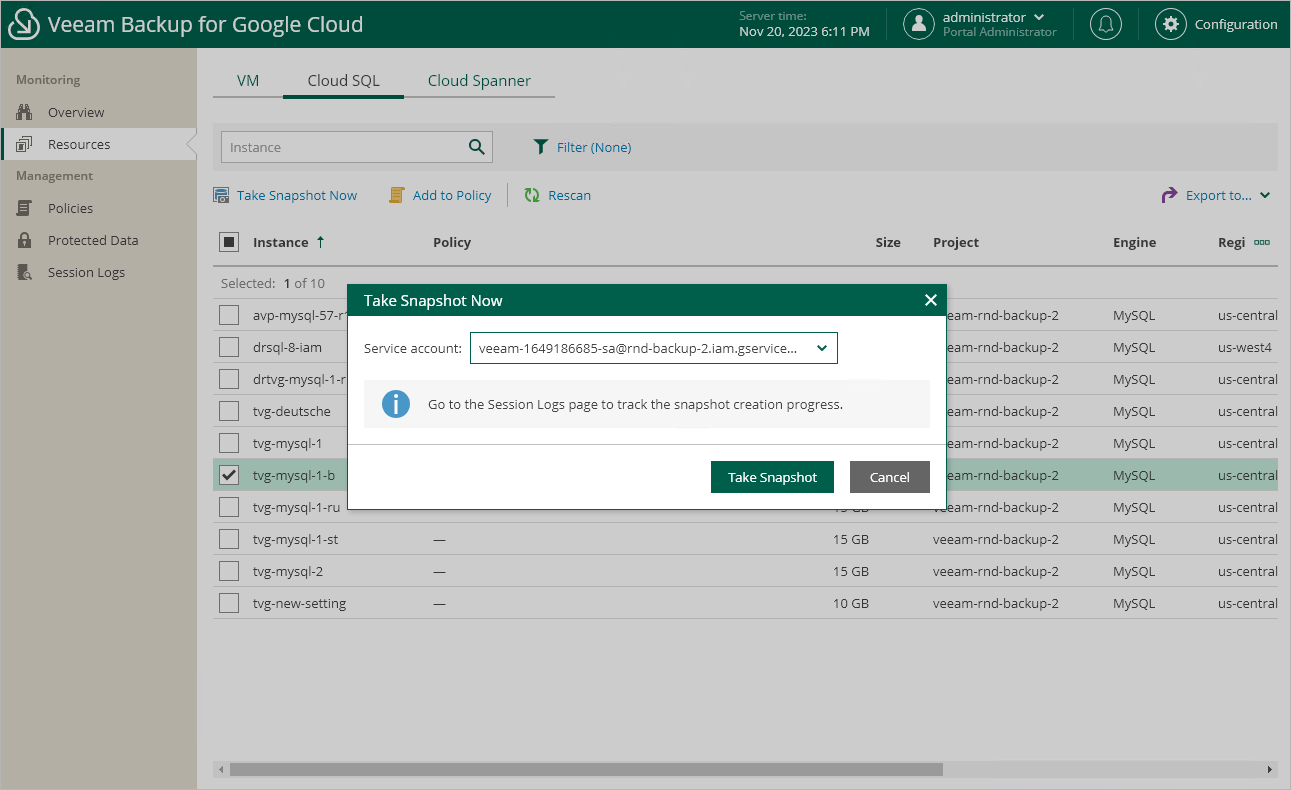Screen dimensions: 1291x790
Task: Click the Take Snapshot Now camera icon
Action: pyautogui.click(x=221, y=195)
